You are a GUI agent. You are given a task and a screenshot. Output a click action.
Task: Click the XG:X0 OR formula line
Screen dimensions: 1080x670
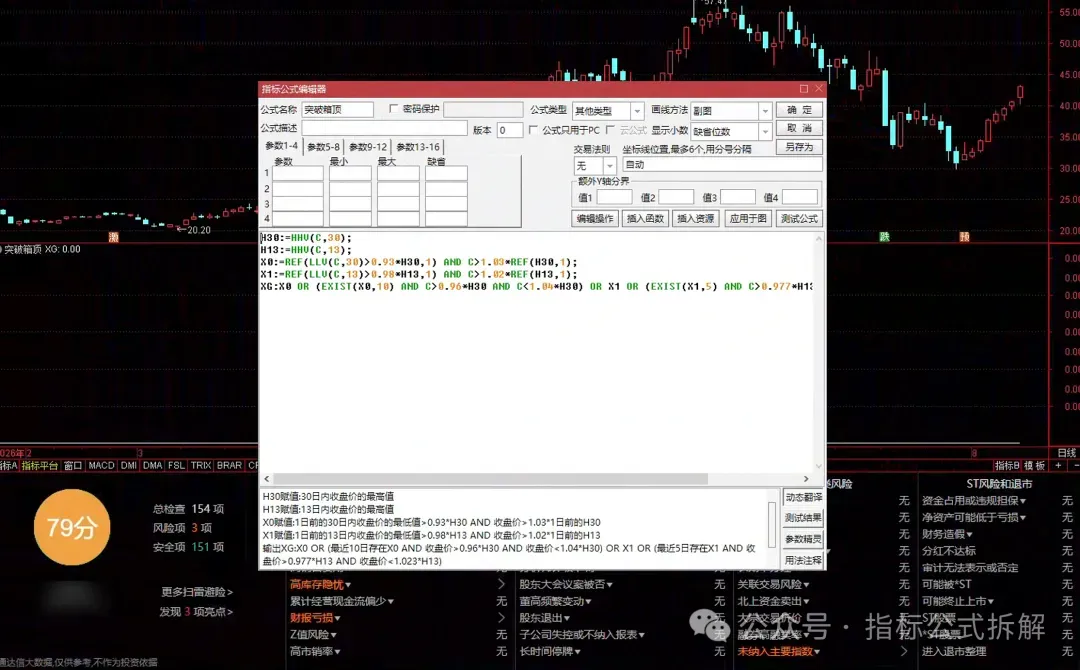click(537, 286)
